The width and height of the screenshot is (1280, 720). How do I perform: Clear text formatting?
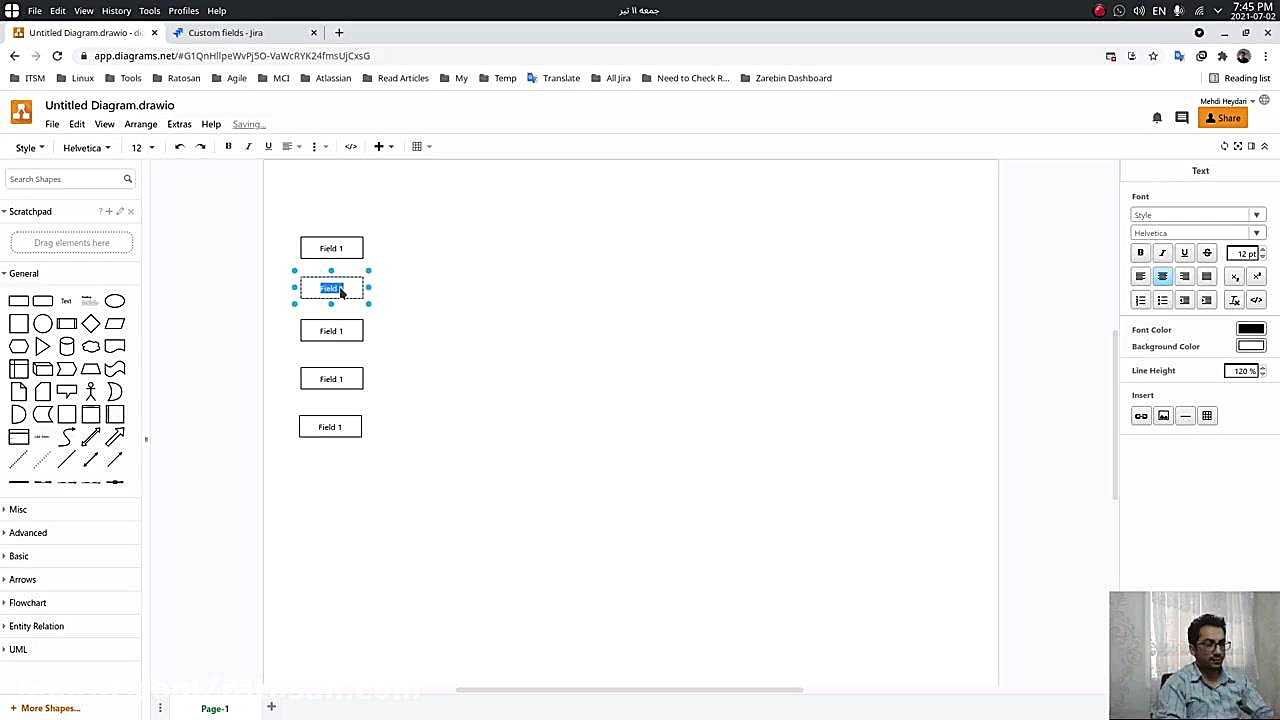tap(1235, 300)
